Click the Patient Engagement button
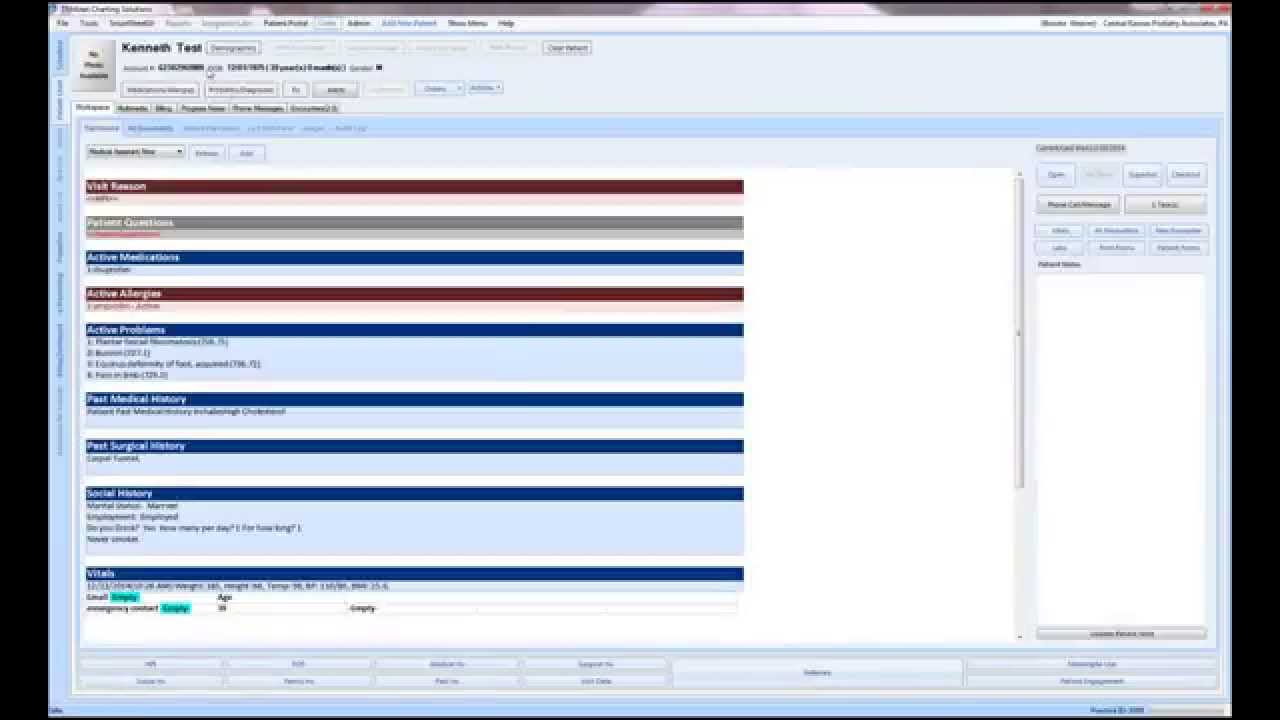Screen dimensions: 1280x720 [1092, 681]
